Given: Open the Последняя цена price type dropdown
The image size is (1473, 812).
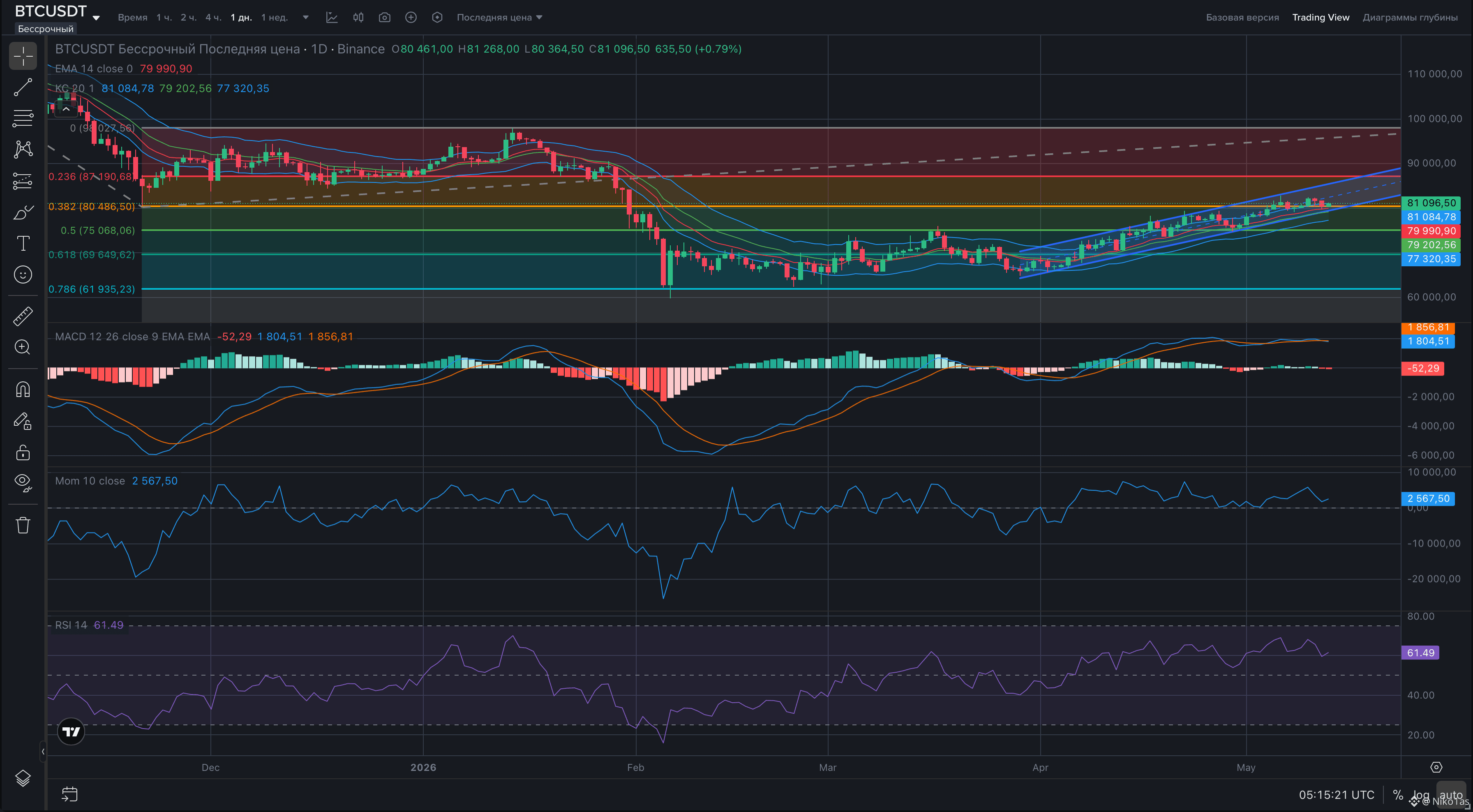Looking at the screenshot, I should coord(499,17).
